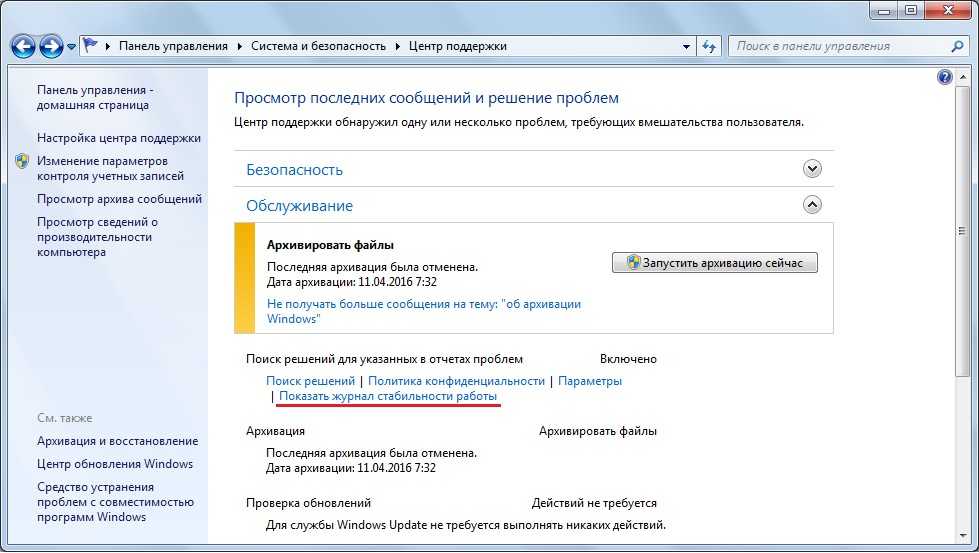Open Система и безопасность breadcrumb

click(x=318, y=46)
